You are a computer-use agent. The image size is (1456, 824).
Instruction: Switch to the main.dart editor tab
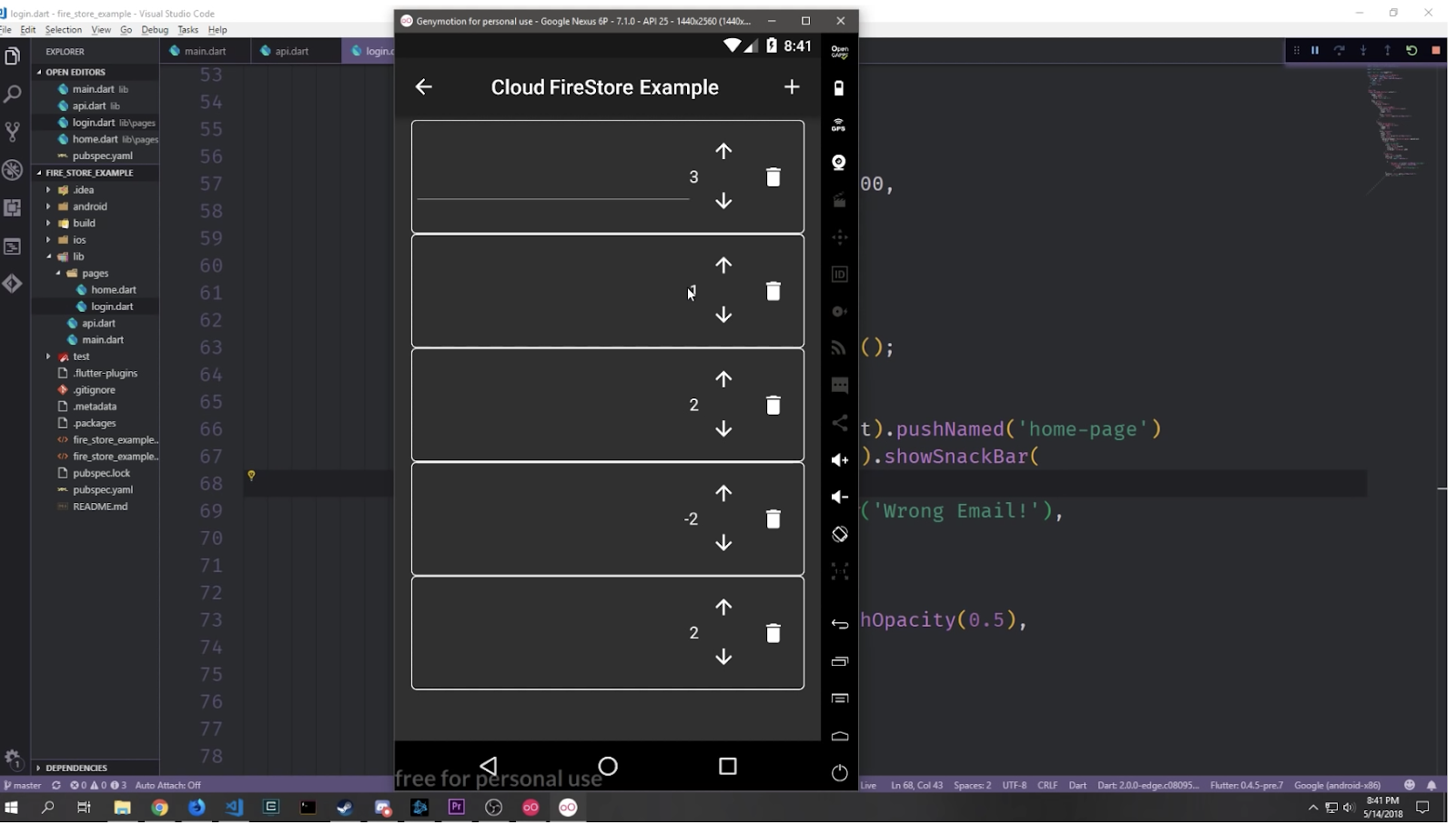[205, 51]
